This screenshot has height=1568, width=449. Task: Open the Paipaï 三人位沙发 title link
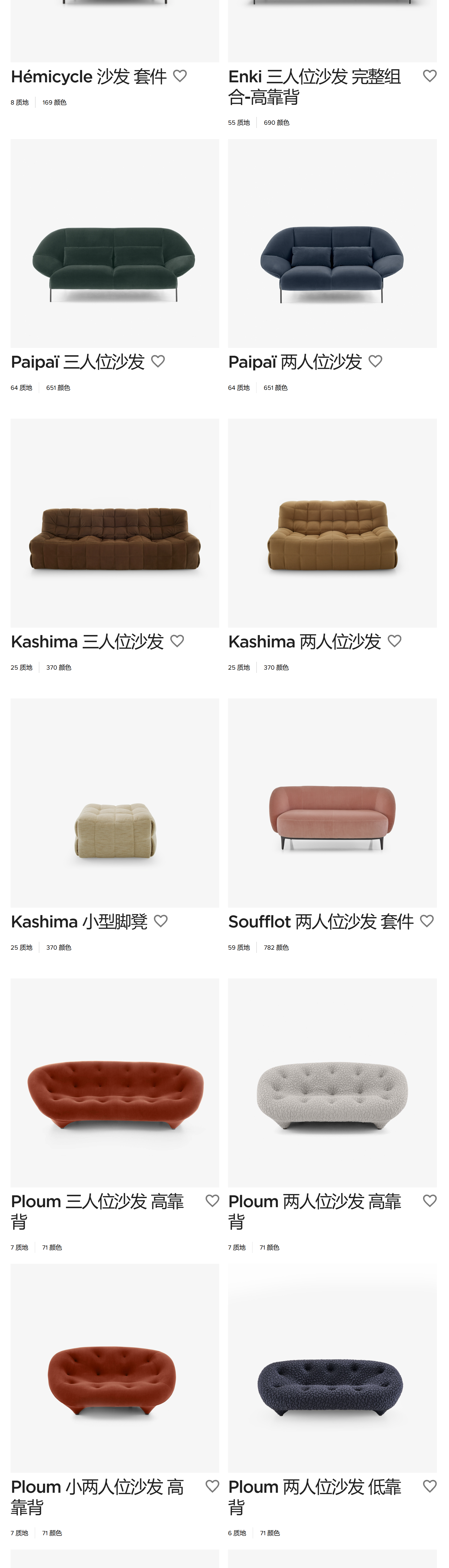78,362
